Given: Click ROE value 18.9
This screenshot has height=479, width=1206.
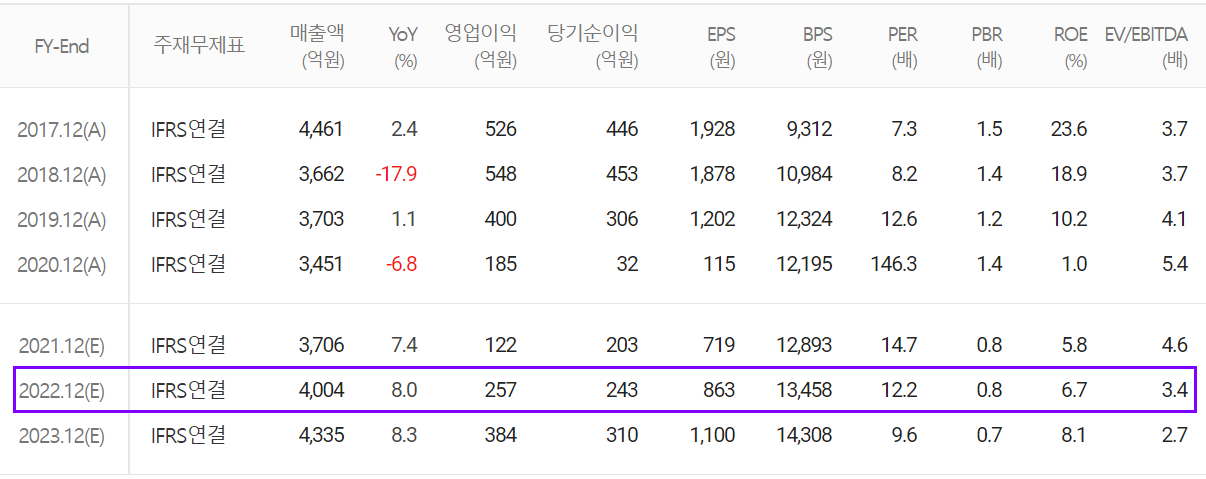Looking at the screenshot, I should point(1070,174).
